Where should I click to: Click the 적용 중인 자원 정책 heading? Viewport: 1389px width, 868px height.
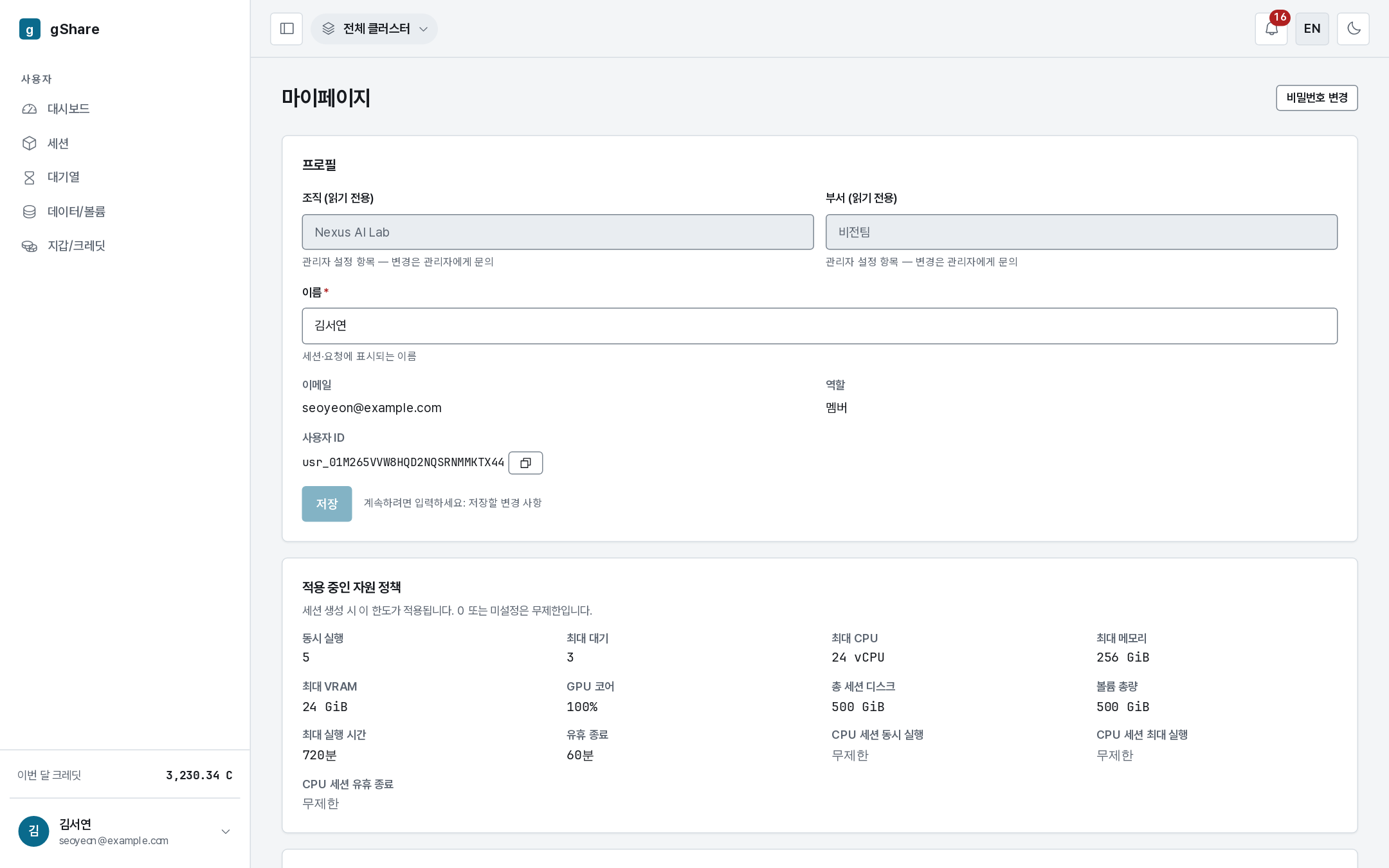pos(352,587)
